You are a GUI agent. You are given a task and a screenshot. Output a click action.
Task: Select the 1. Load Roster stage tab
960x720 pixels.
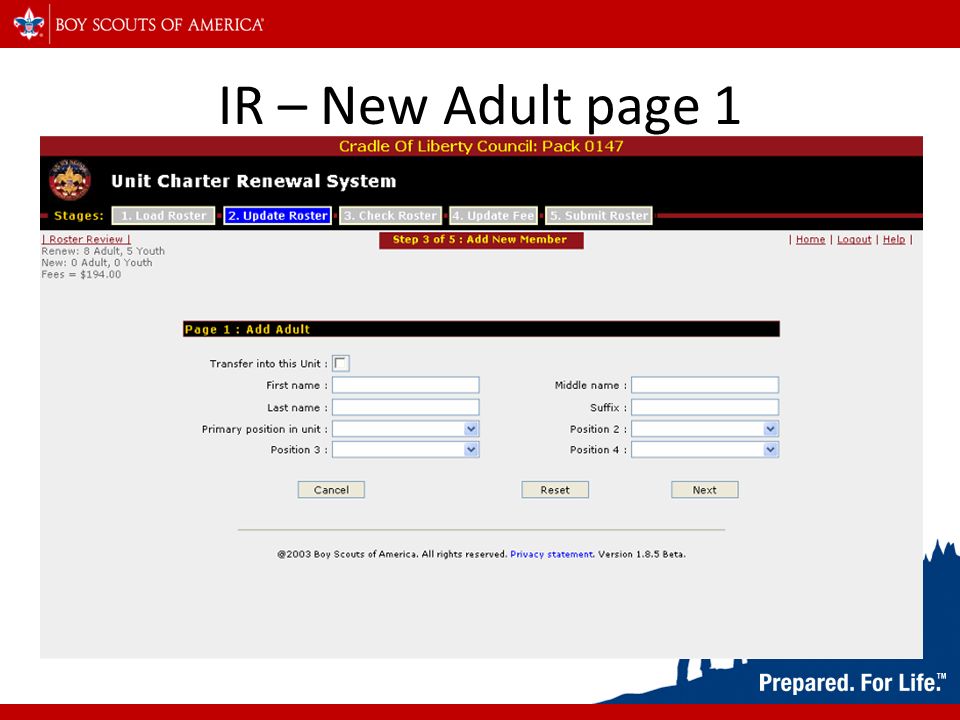pyautogui.click(x=163, y=216)
